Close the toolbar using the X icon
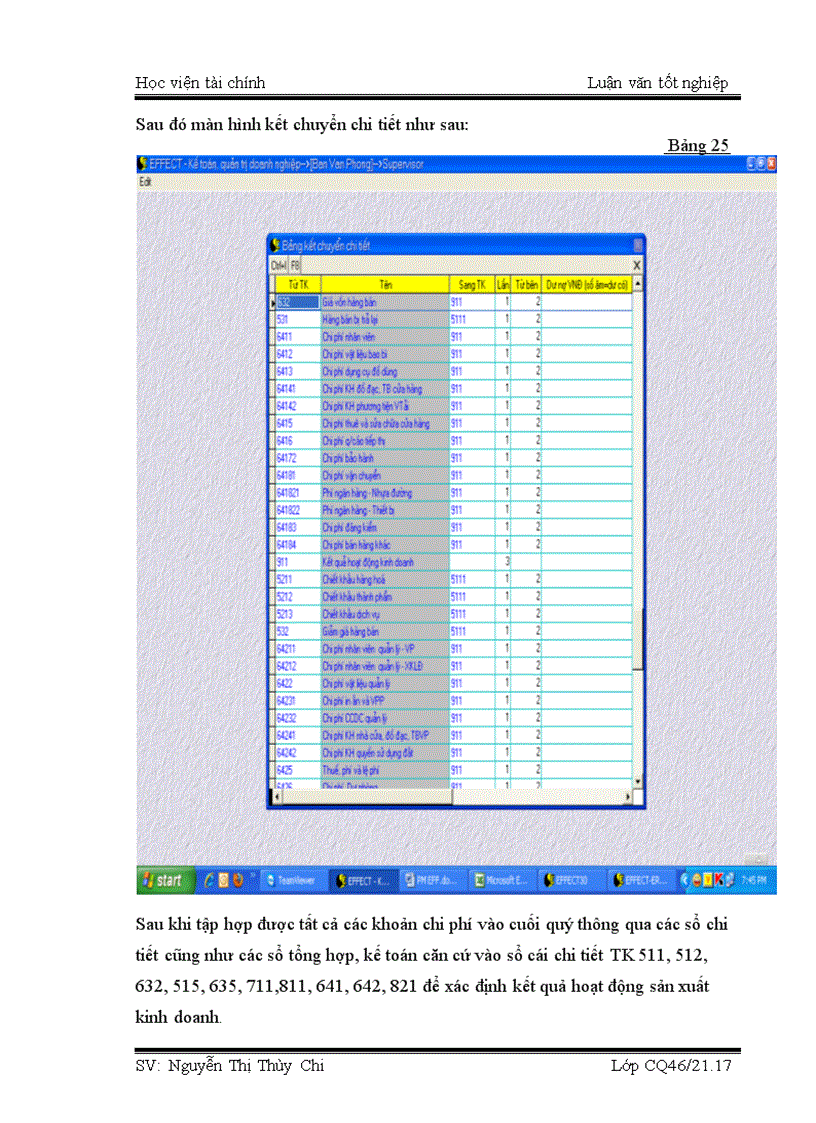Viewport: 816px width, 1123px height. [637, 266]
